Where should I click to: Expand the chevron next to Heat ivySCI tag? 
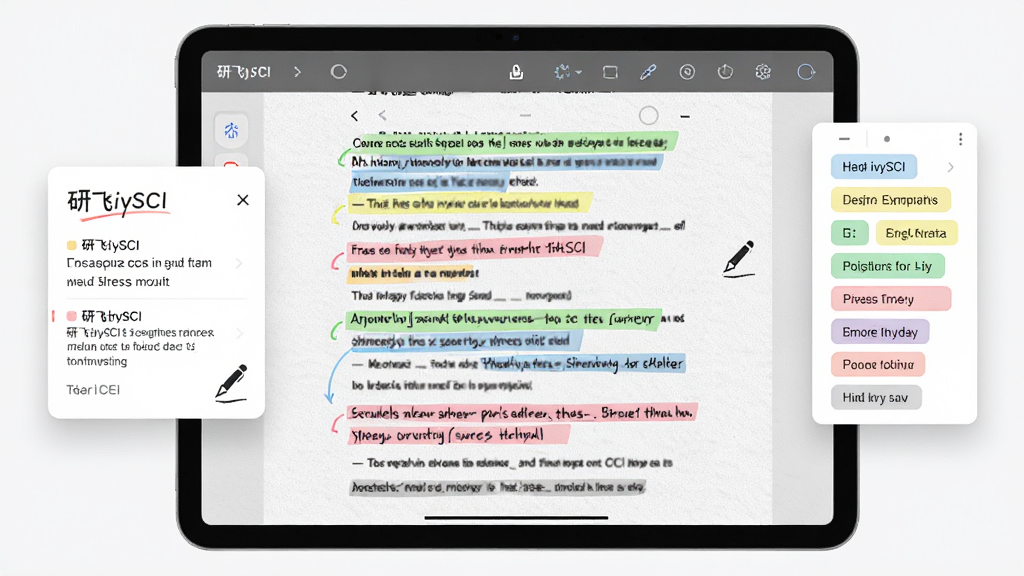coord(950,167)
